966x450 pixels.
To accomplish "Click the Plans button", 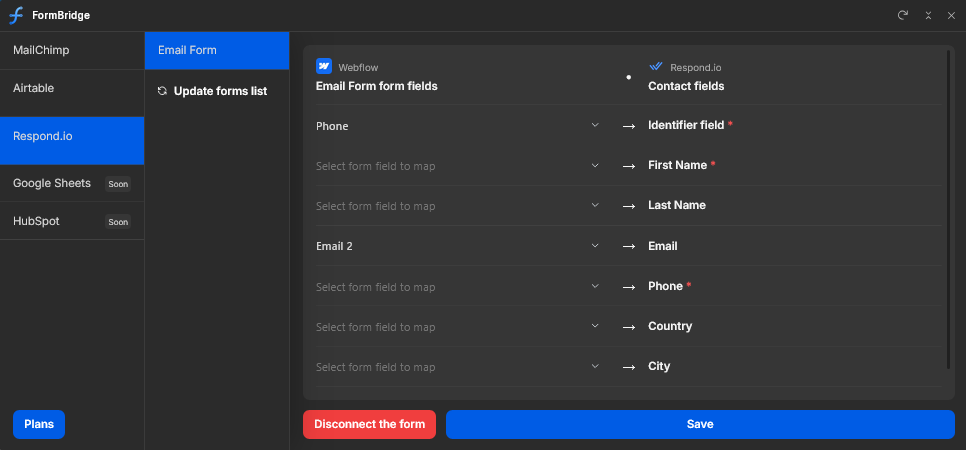I will tap(39, 424).
